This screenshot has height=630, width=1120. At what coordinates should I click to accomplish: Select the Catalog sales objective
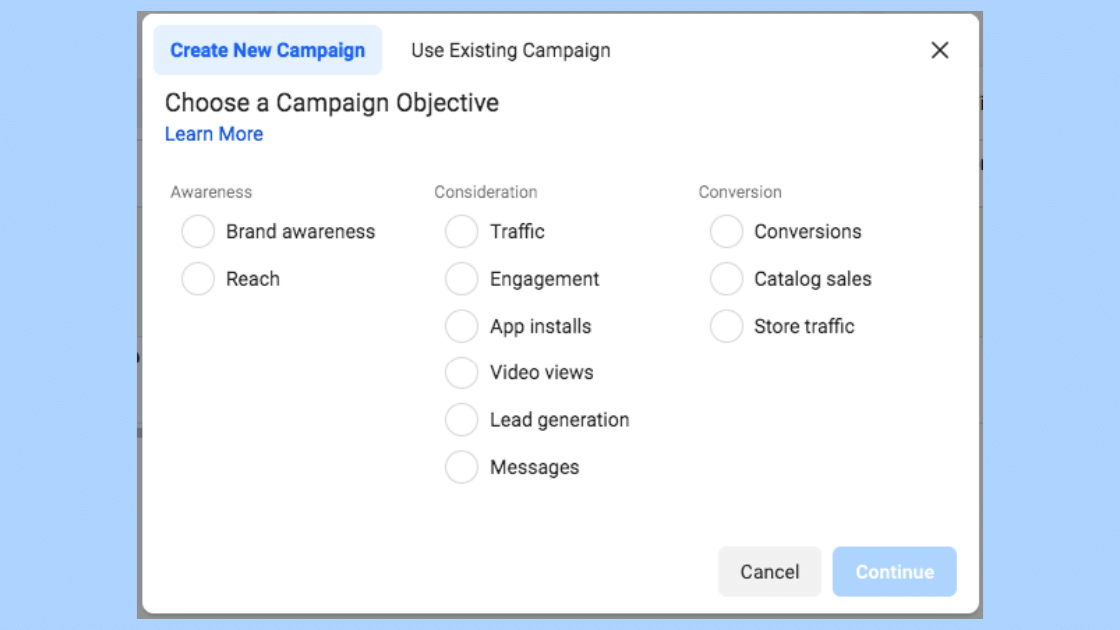point(726,278)
